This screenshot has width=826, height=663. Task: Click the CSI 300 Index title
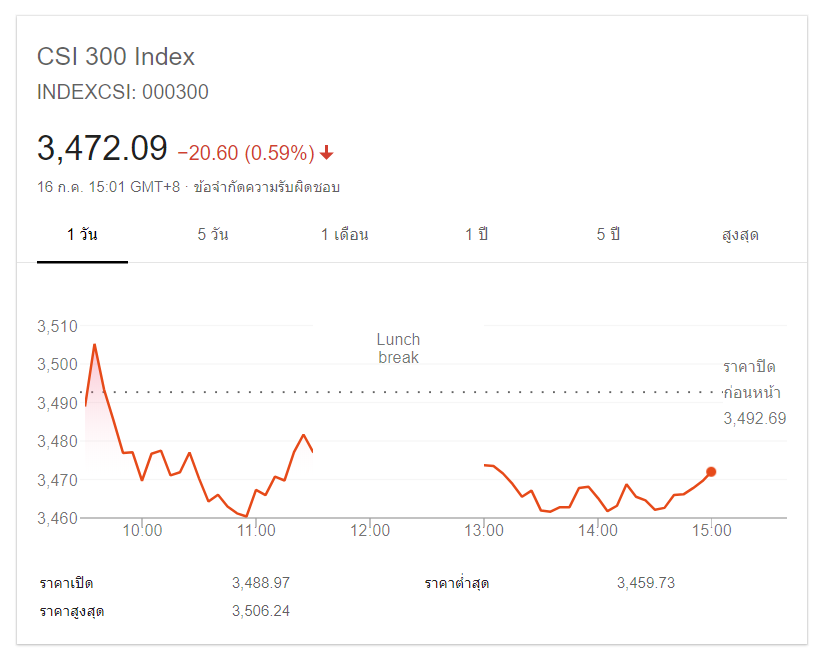tap(116, 57)
